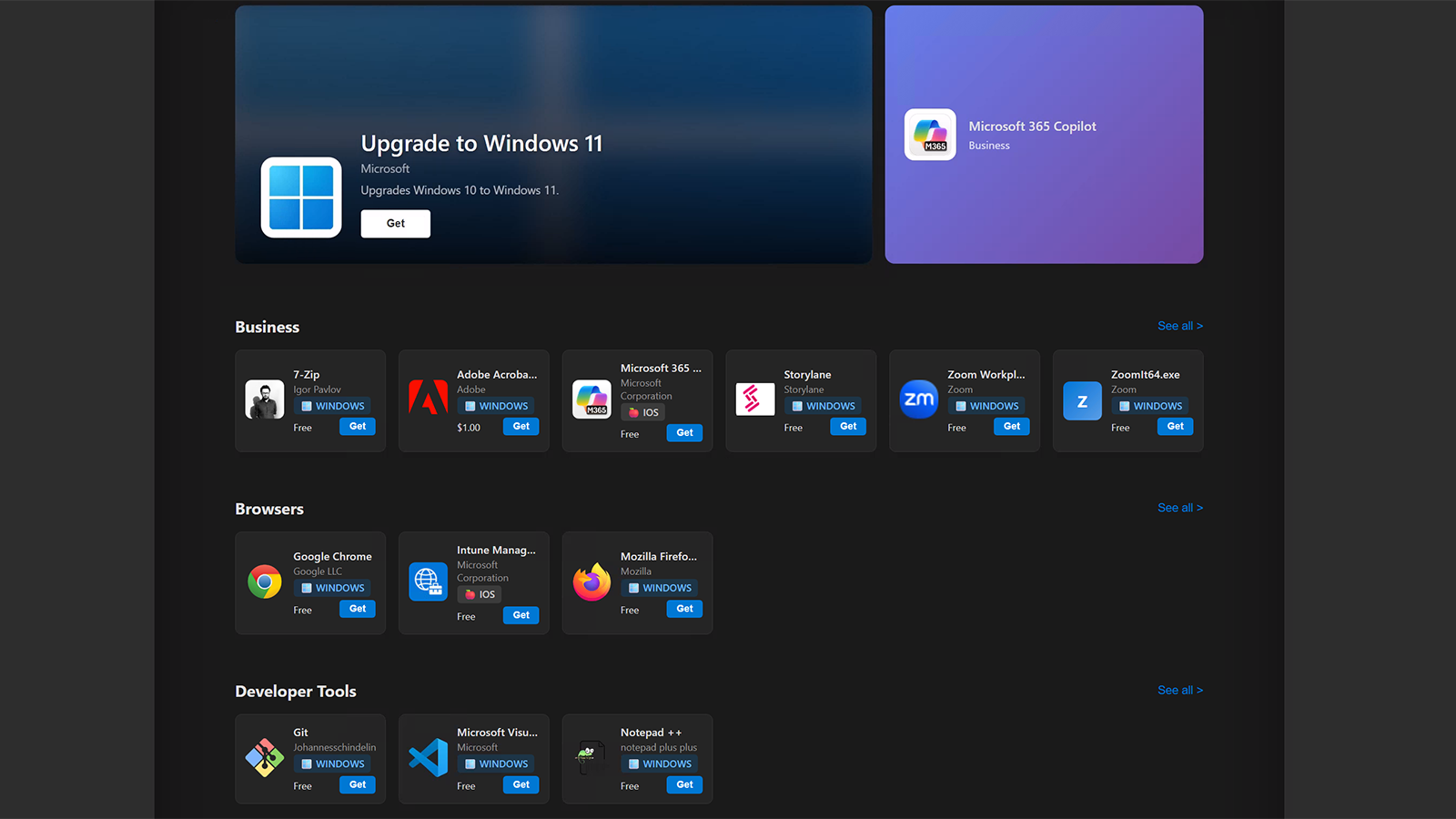This screenshot has height=819, width=1456.
Task: Click the WINDOWS tag on Zoom Workplace
Action: [986, 406]
